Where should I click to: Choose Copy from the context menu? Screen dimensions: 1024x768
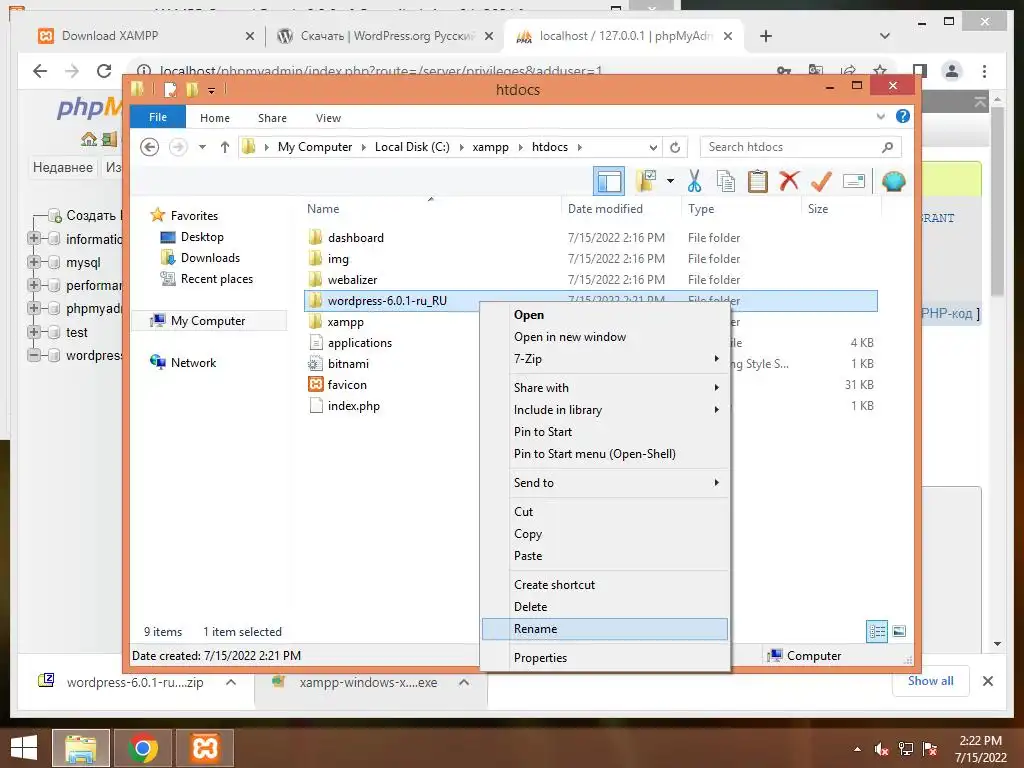coord(605,534)
